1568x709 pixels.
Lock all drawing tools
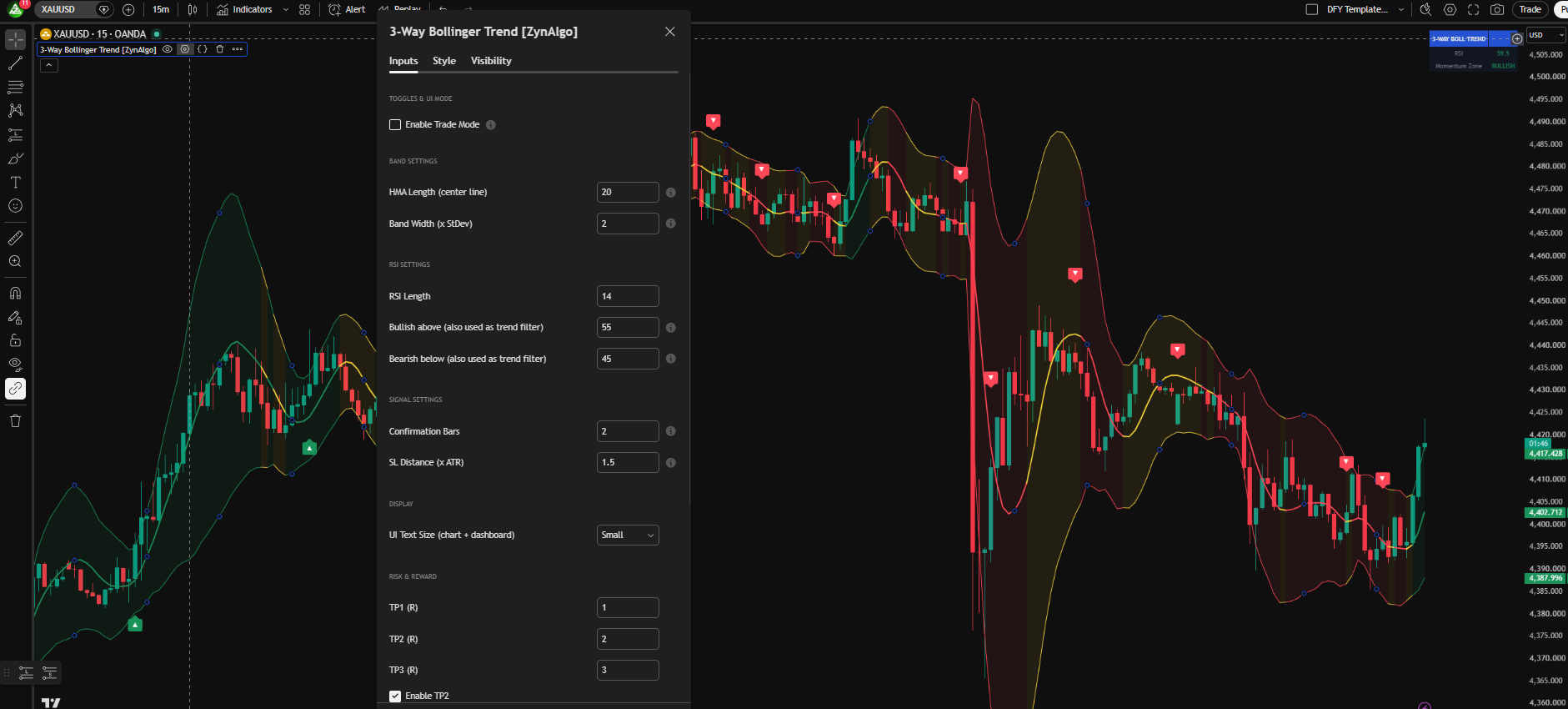click(x=15, y=340)
